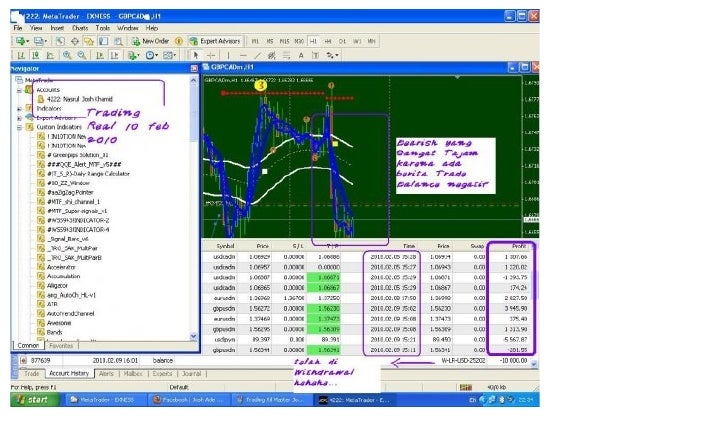The width and height of the screenshot is (728, 442).
Task: Select the H1 timeframe button
Action: pos(313,41)
